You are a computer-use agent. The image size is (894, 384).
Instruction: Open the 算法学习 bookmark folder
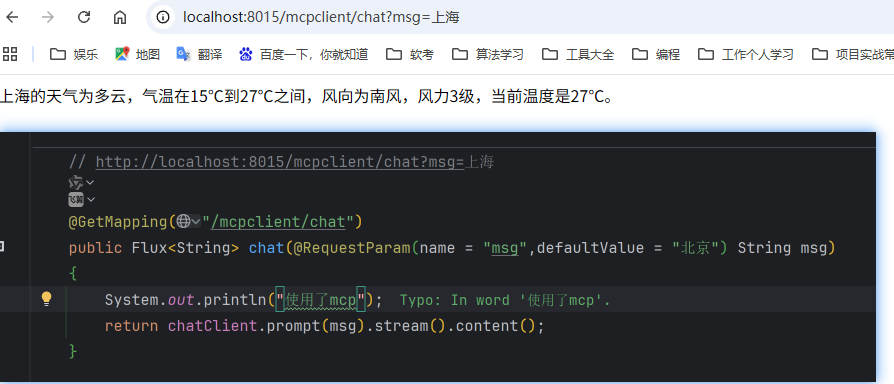tap(488, 54)
